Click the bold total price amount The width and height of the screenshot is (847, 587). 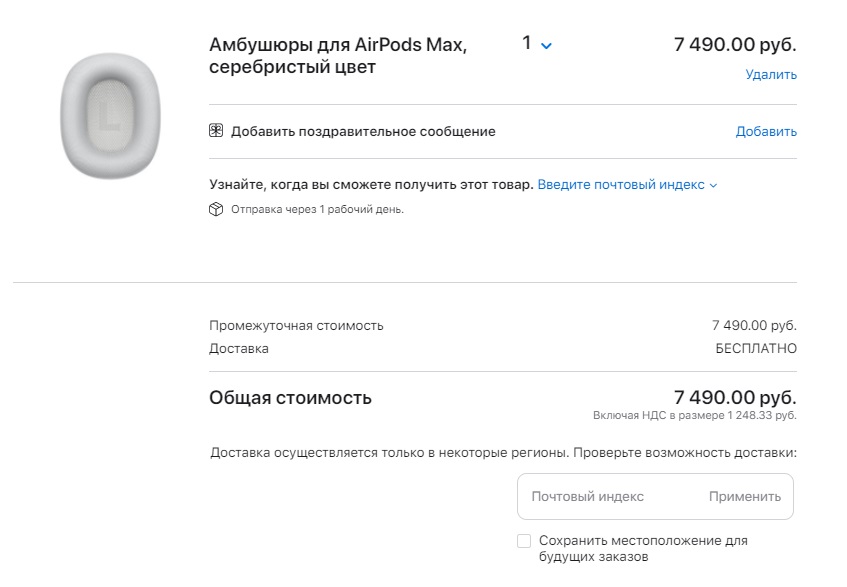735,397
